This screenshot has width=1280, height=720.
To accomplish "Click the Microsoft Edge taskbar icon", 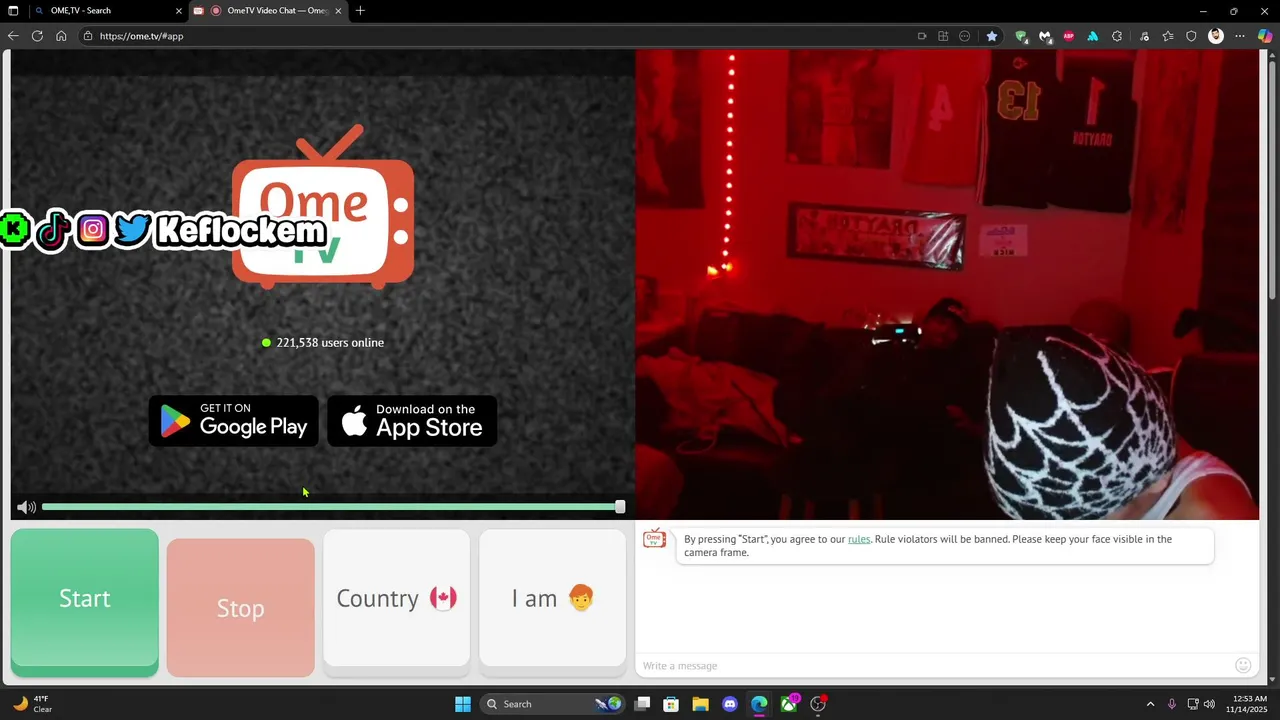I will click(x=759, y=704).
